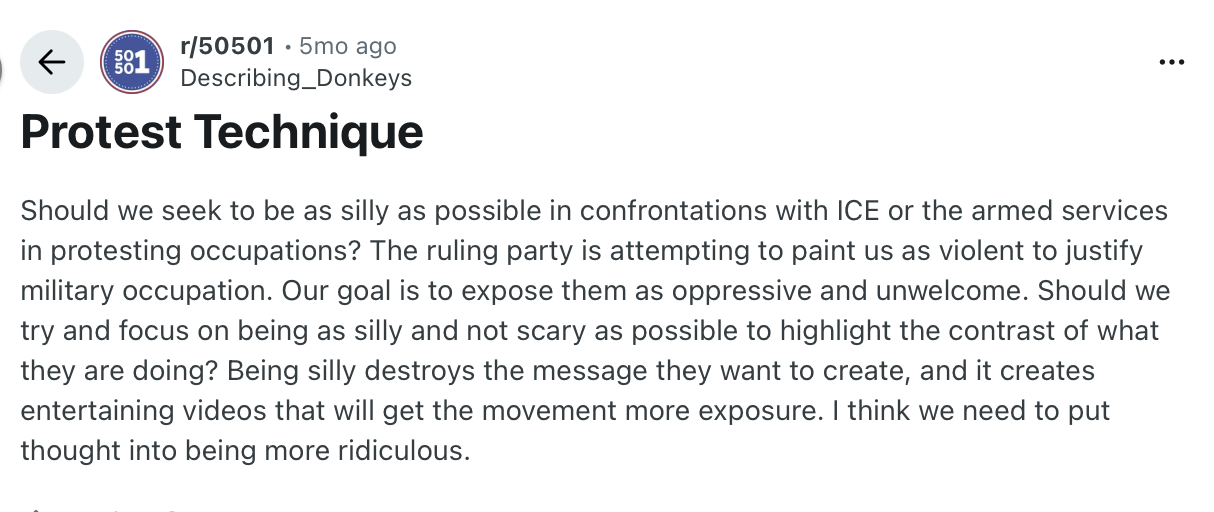The width and height of the screenshot is (1214, 512).
Task: Click the back arrow button
Action: [52, 62]
